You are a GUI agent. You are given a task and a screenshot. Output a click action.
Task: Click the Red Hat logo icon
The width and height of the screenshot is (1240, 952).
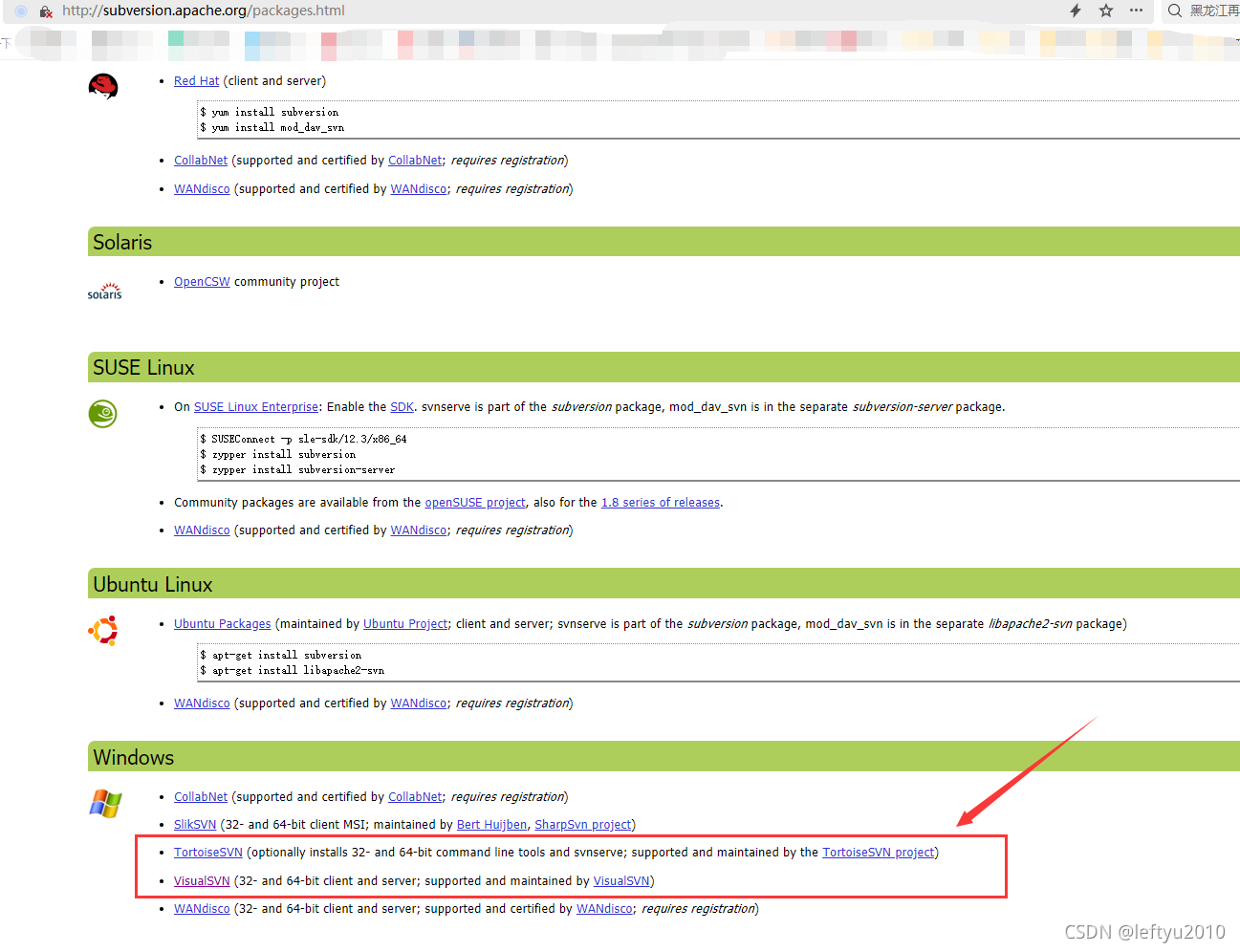[x=103, y=86]
